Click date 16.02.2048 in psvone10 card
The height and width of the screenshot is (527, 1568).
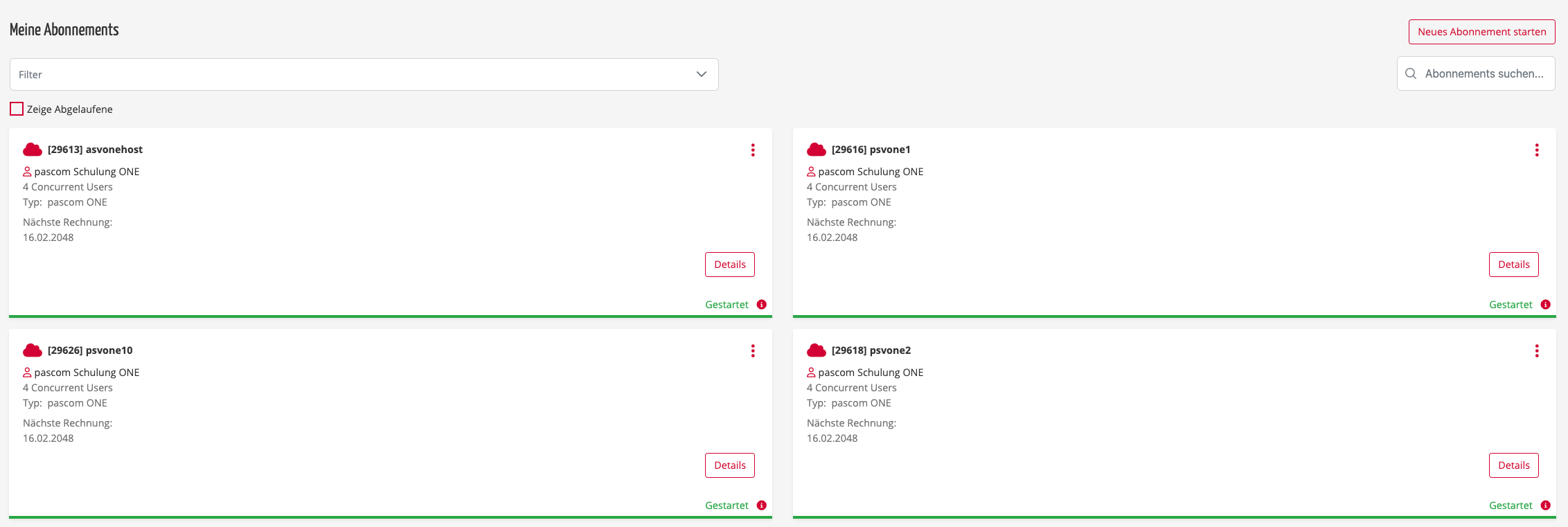coord(48,438)
